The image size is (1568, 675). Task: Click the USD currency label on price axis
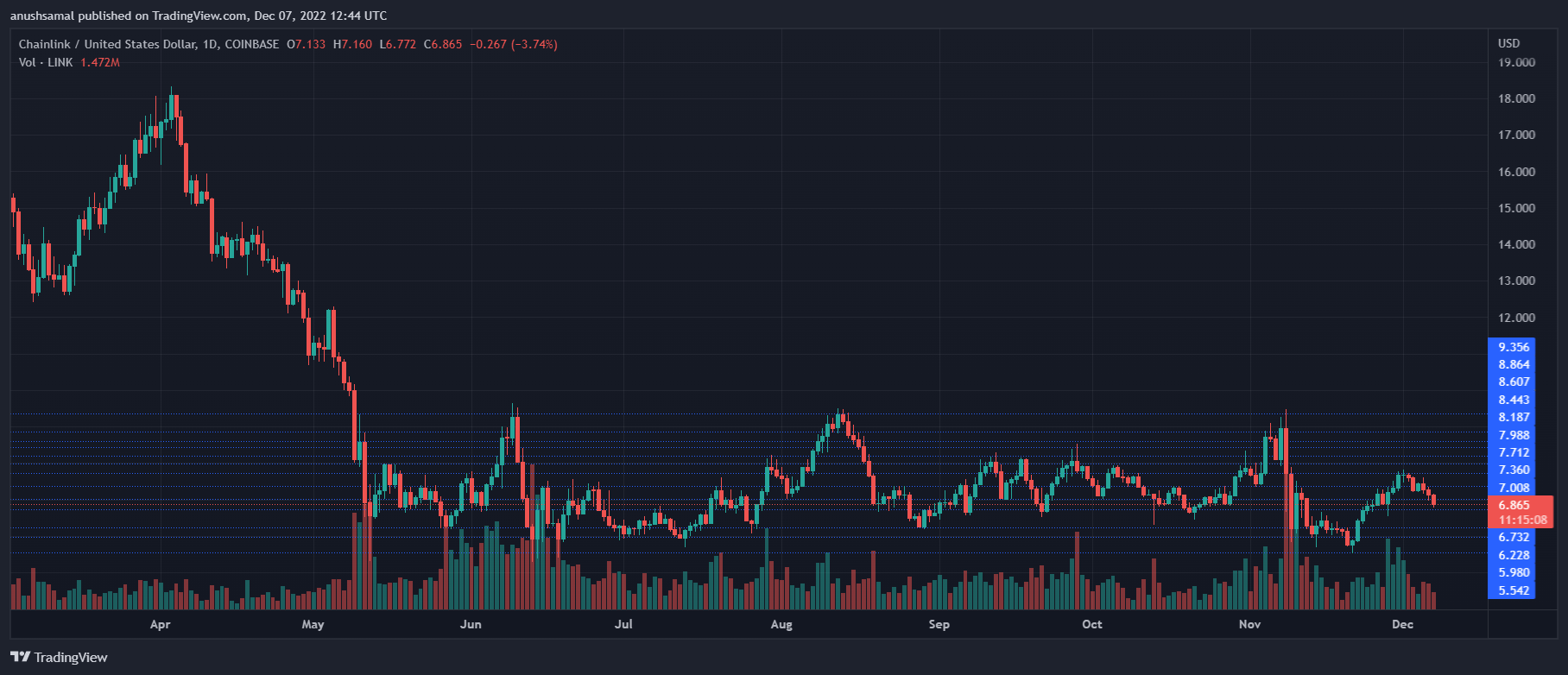click(x=1508, y=43)
